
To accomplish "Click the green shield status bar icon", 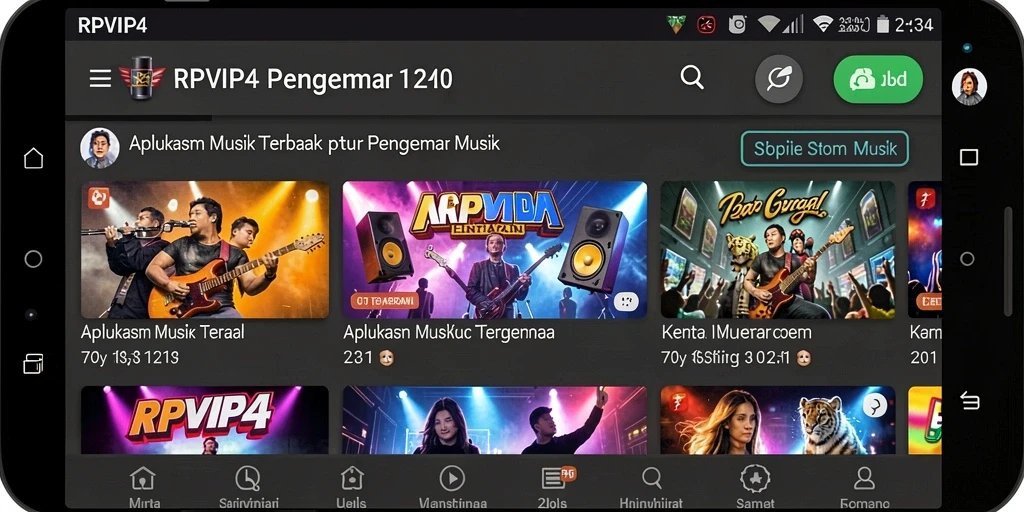I will point(675,25).
